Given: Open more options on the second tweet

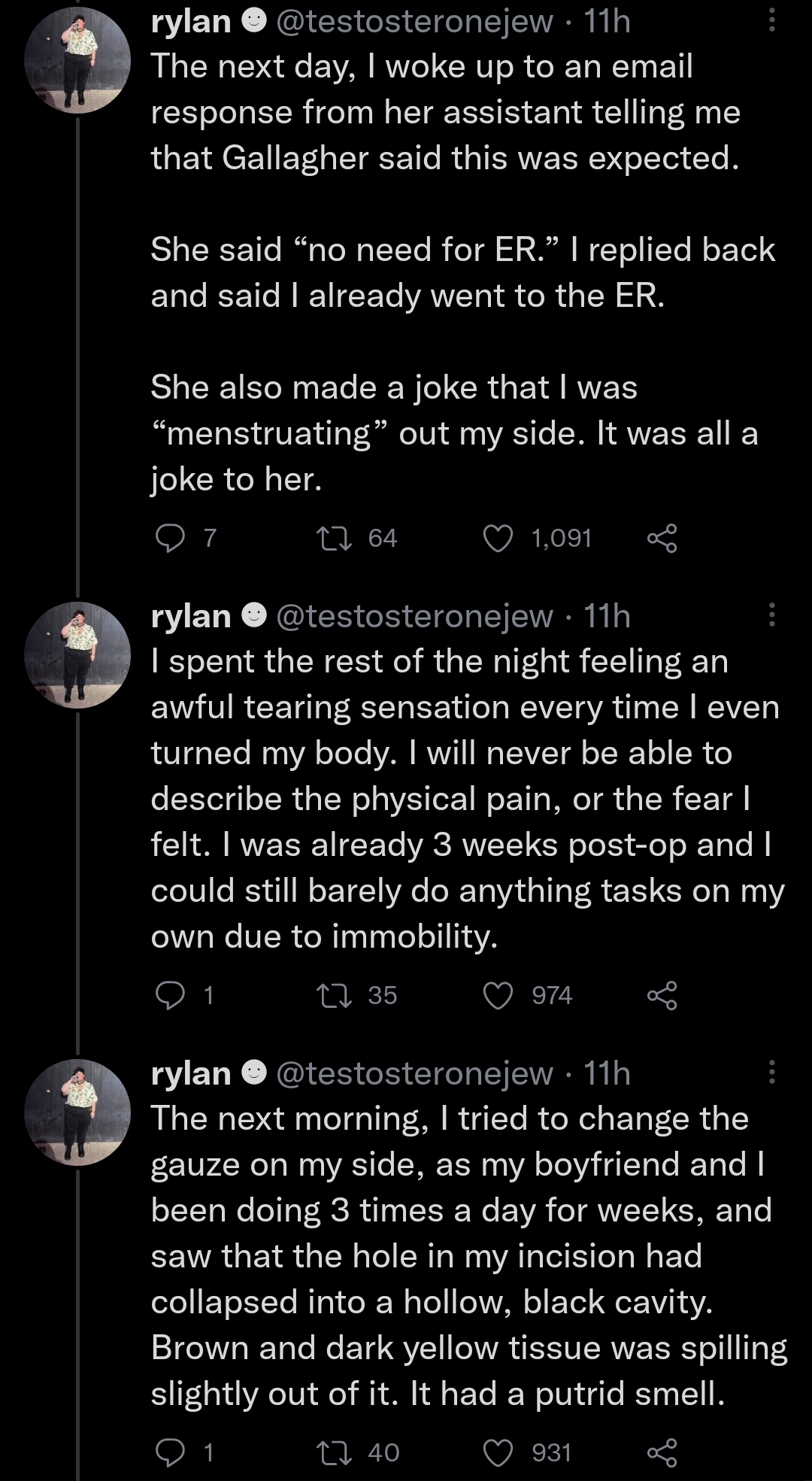Looking at the screenshot, I should tap(771, 615).
